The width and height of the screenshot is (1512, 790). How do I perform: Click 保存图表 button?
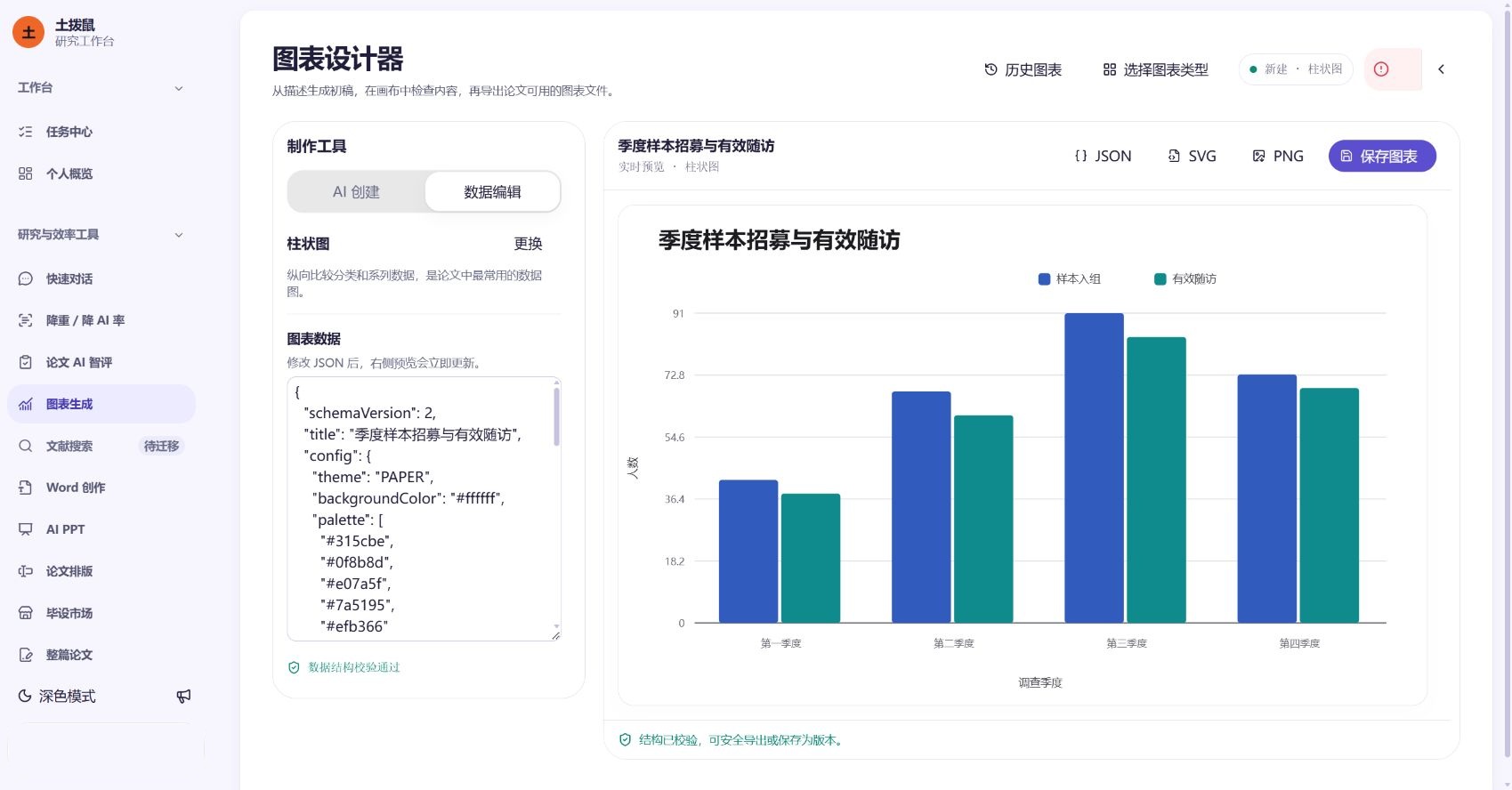(x=1382, y=156)
